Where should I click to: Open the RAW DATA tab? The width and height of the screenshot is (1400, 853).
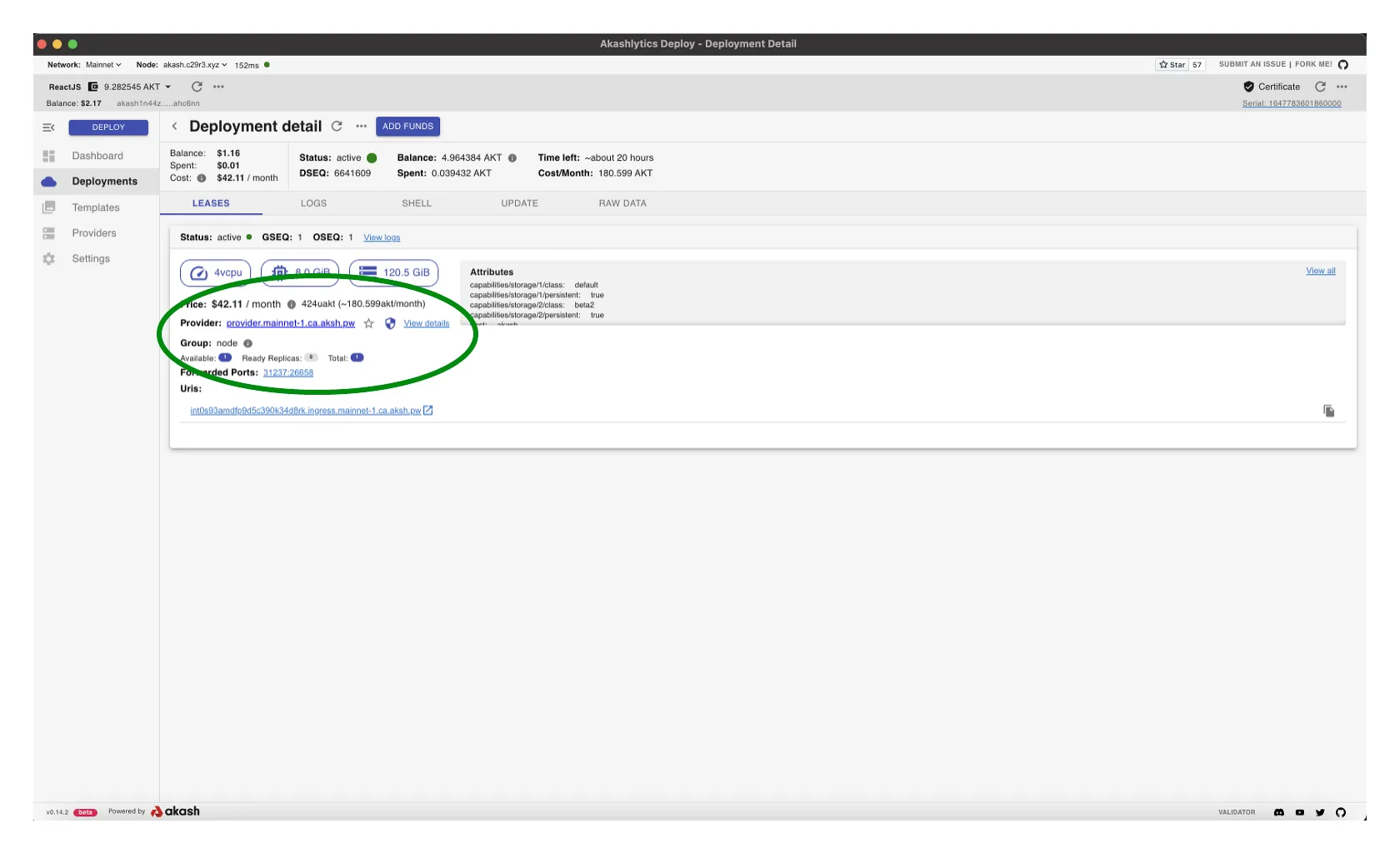pyautogui.click(x=622, y=203)
